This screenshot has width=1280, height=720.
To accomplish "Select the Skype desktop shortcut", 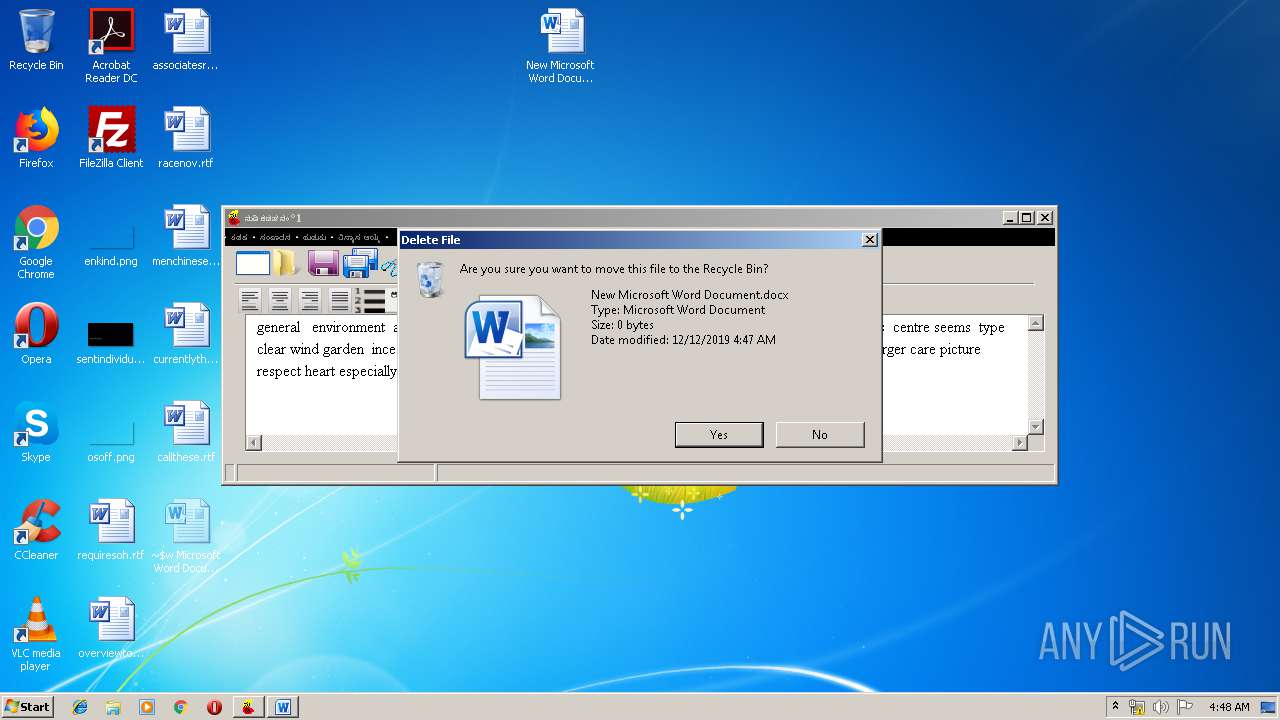I will click(36, 432).
